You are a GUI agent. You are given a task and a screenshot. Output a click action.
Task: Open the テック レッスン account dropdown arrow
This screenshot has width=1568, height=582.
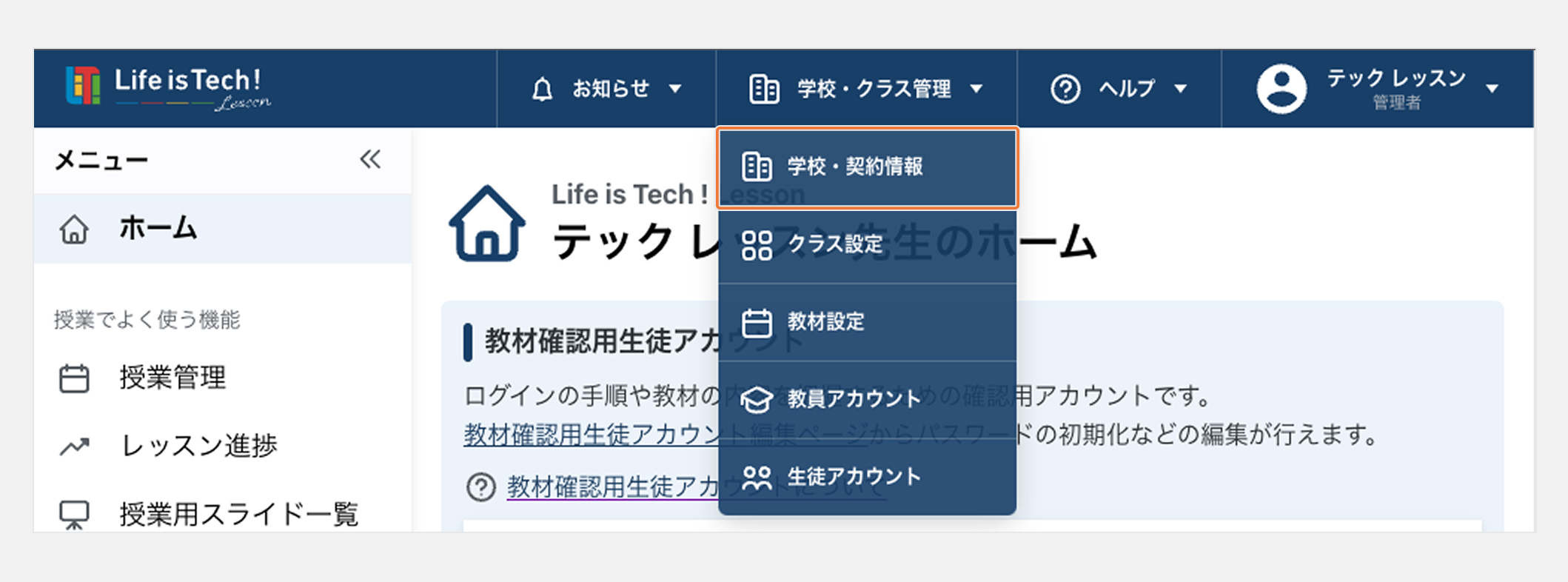1492,90
